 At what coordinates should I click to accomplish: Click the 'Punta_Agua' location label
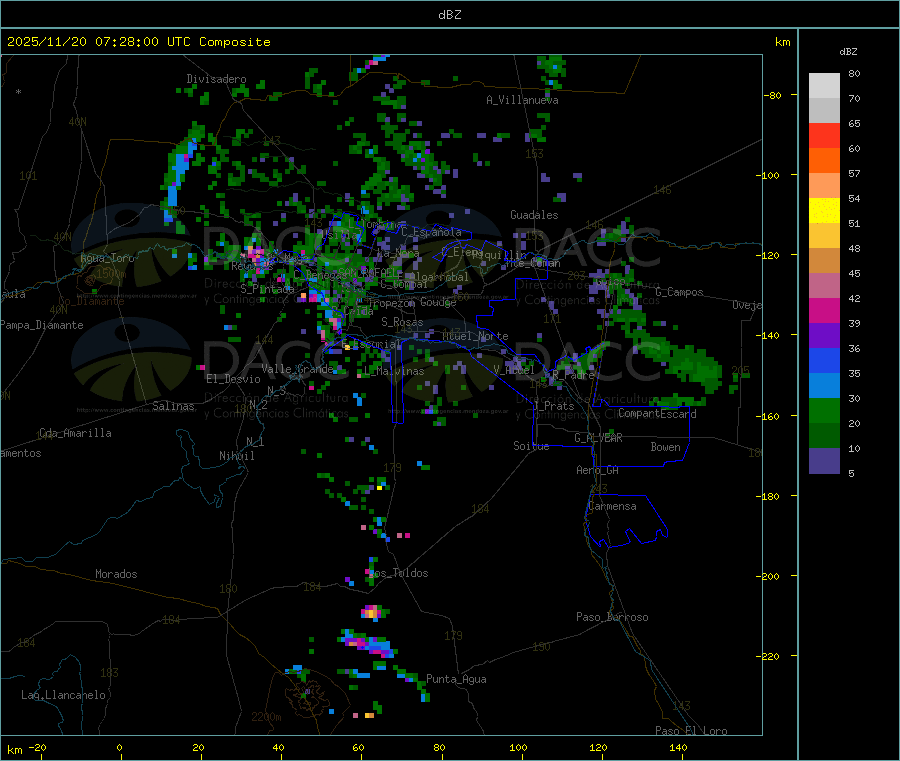tap(456, 679)
